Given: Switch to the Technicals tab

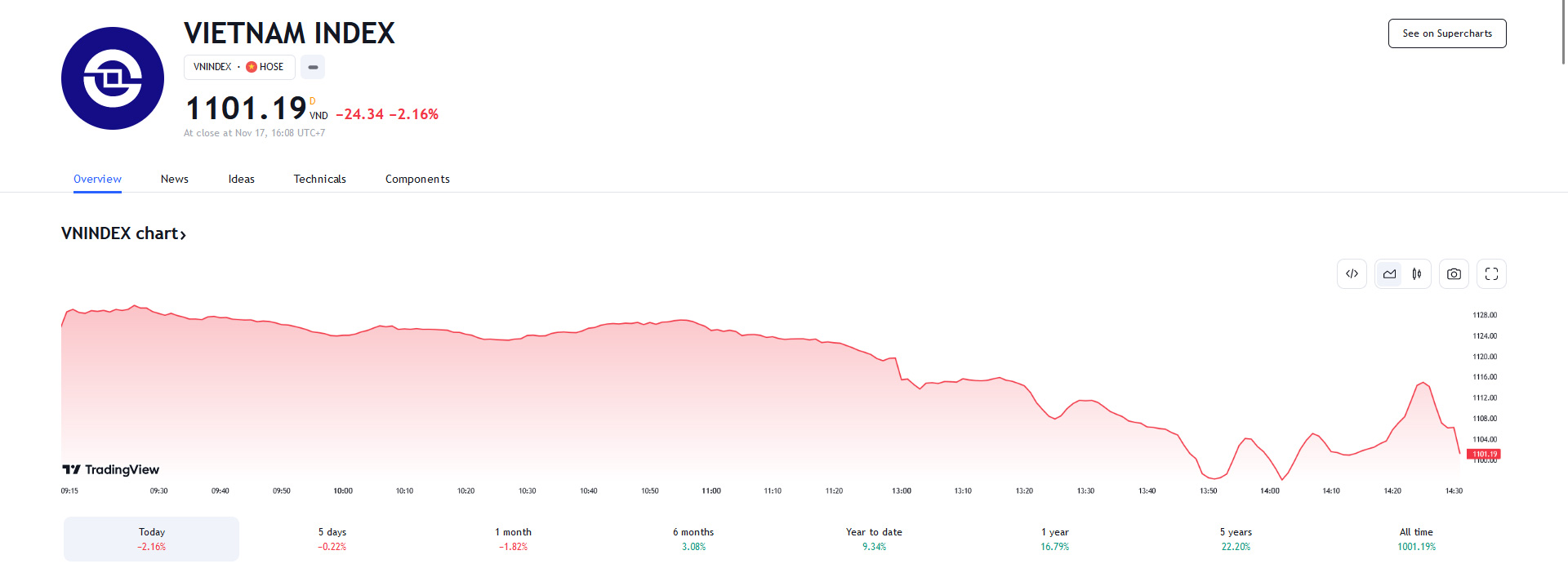Looking at the screenshot, I should point(319,180).
